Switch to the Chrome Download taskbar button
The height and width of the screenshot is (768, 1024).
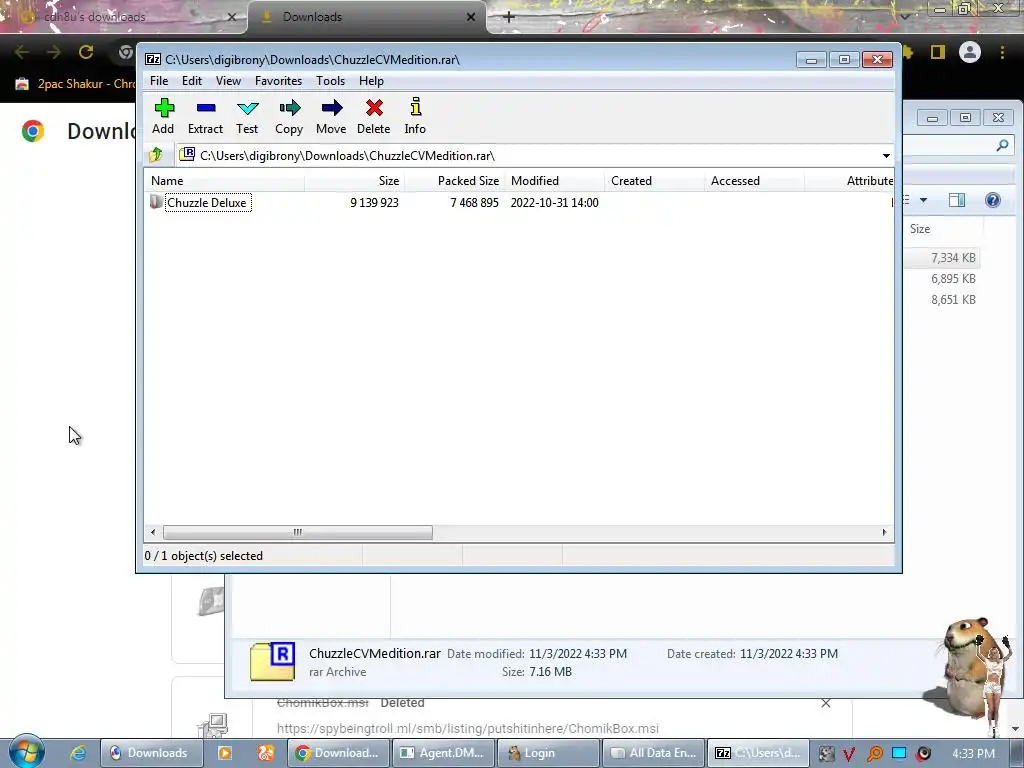[339, 753]
